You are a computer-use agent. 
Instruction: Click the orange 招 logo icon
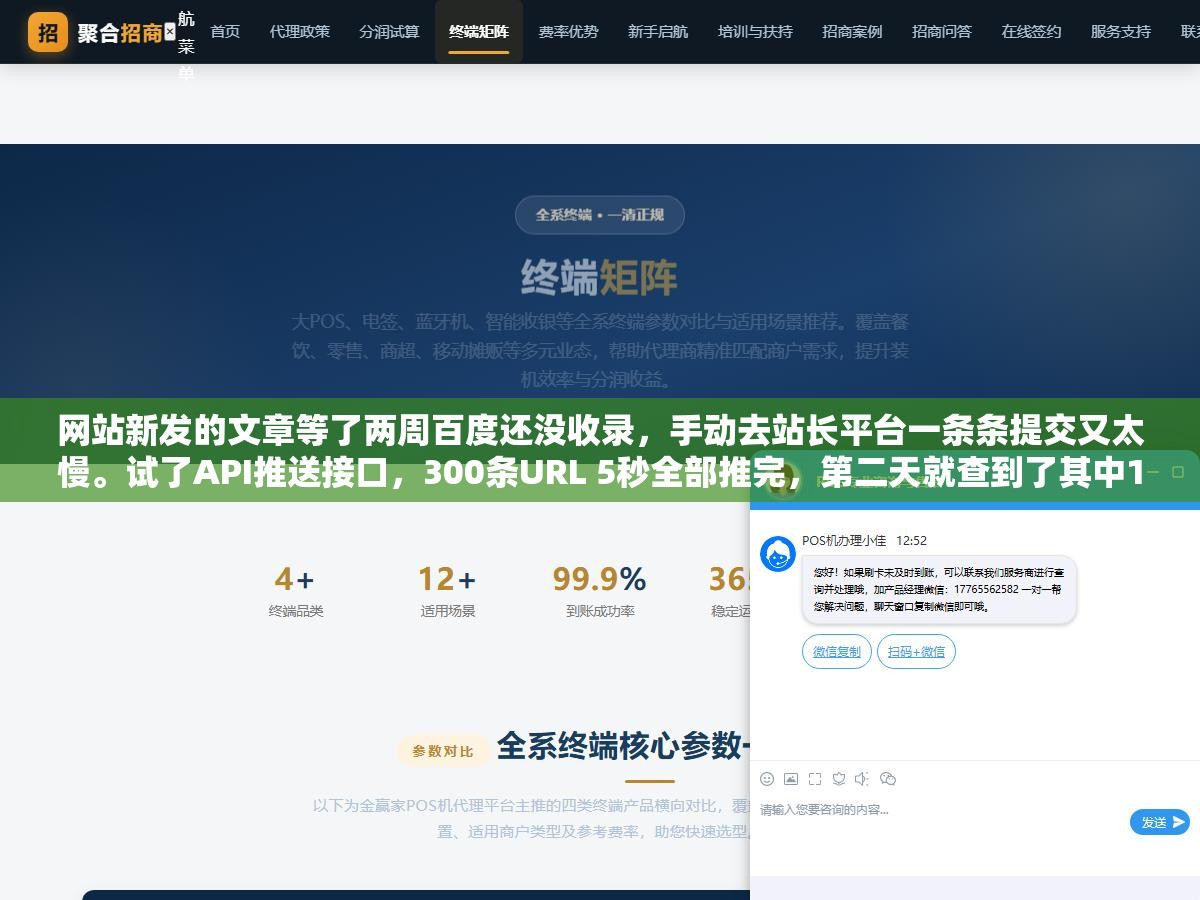point(47,32)
